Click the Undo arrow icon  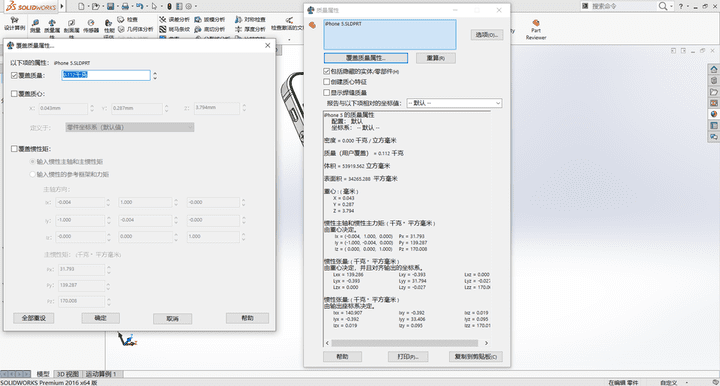pyautogui.click(x=140, y=6)
